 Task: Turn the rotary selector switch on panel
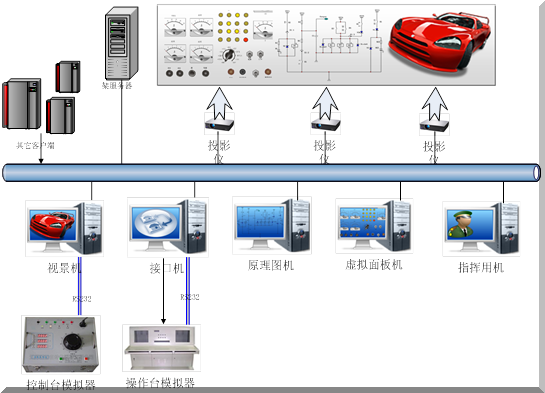[228, 55]
